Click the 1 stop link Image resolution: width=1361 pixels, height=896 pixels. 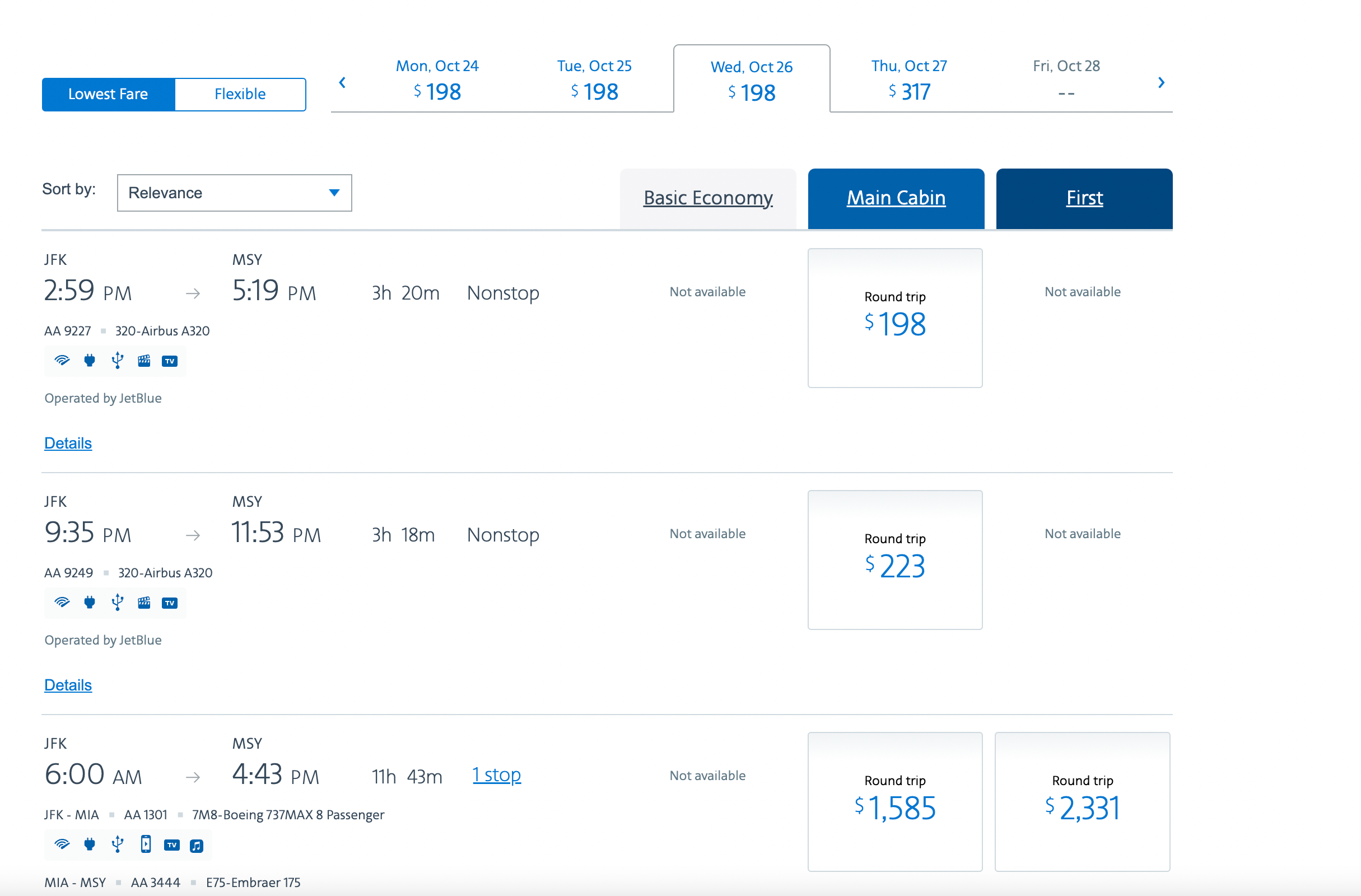click(x=496, y=774)
